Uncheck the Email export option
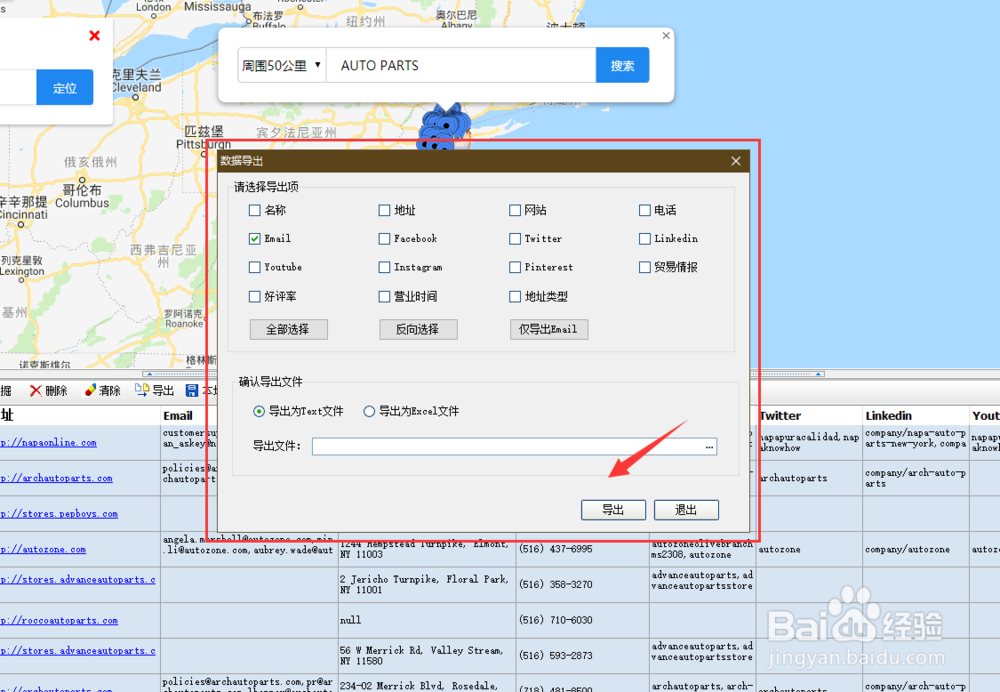 254,239
